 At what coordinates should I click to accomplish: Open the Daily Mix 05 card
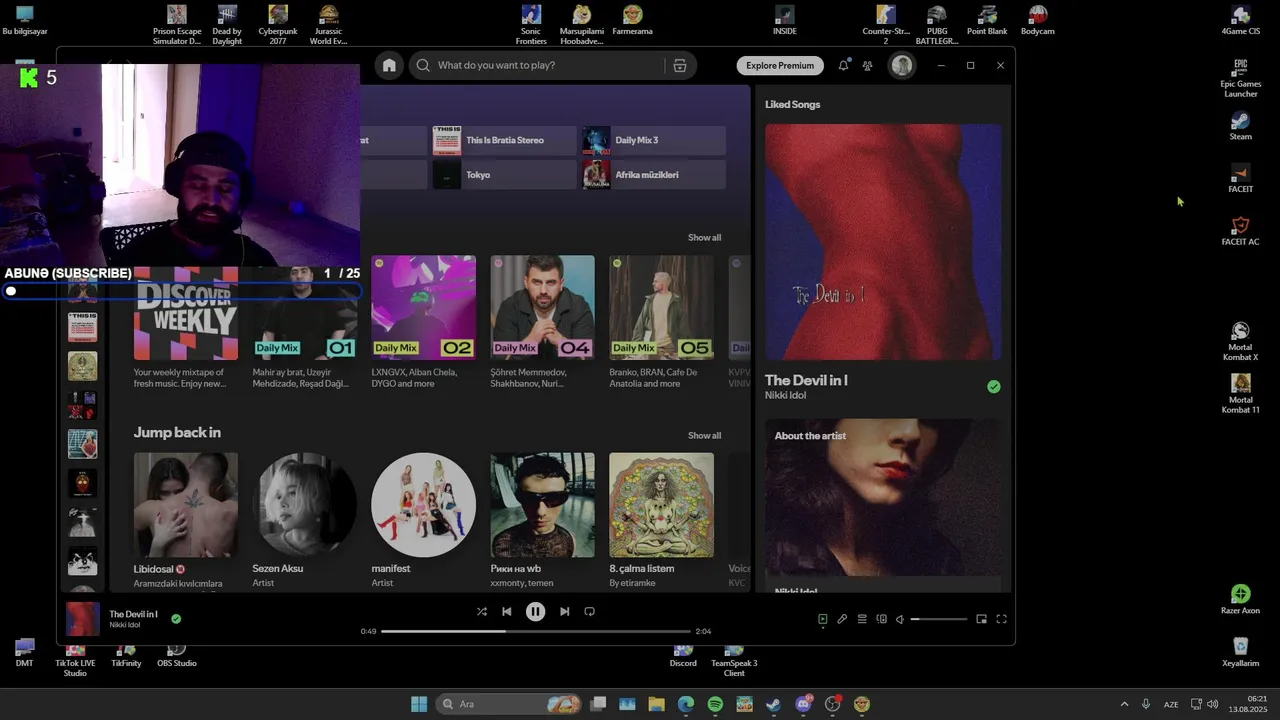(661, 322)
